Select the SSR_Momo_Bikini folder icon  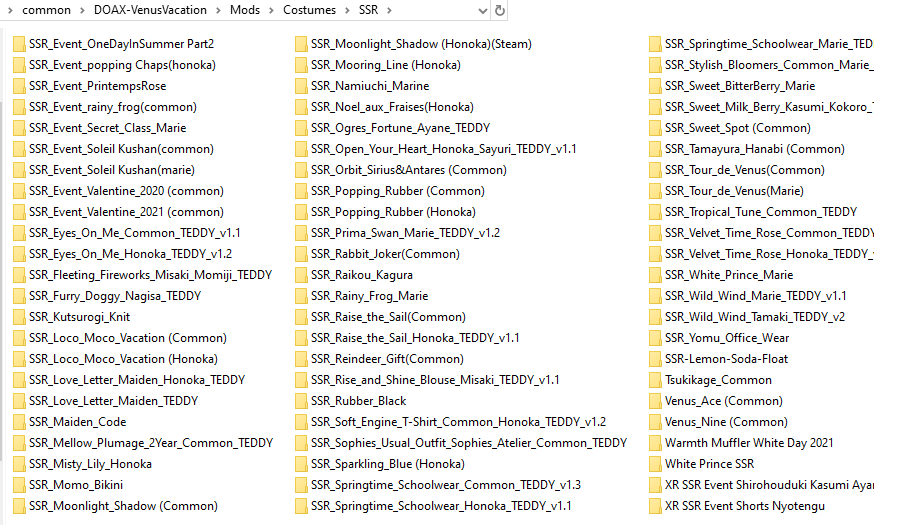pos(19,485)
